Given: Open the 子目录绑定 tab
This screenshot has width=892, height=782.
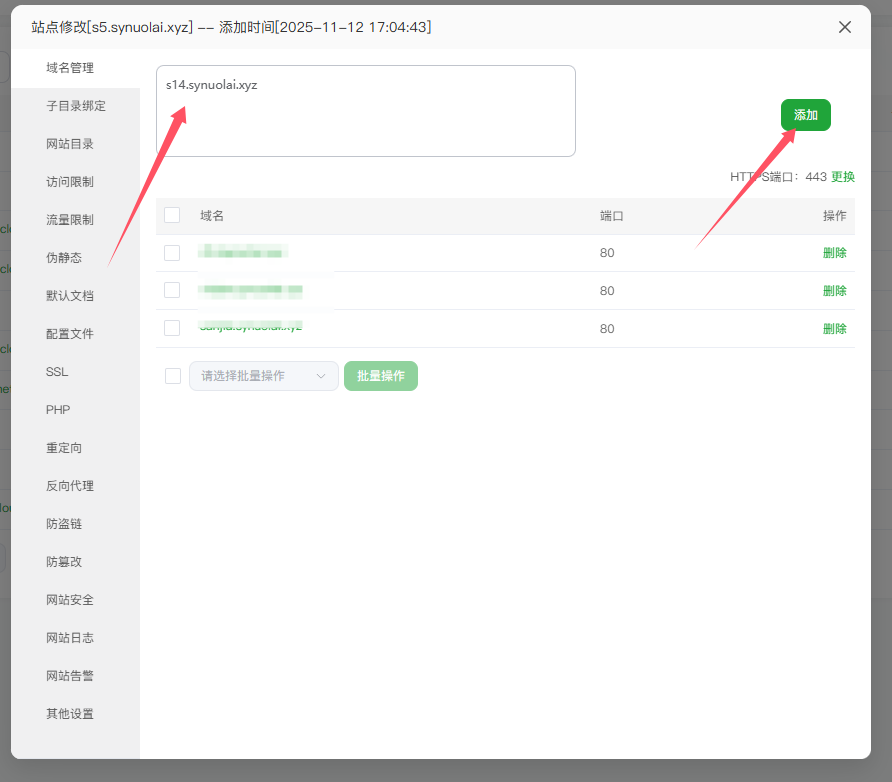Looking at the screenshot, I should pyautogui.click(x=76, y=106).
